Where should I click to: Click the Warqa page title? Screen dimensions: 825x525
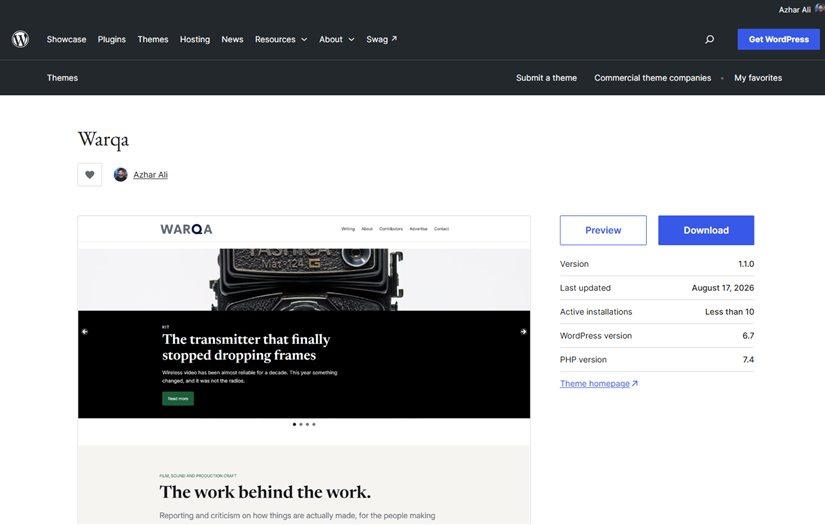103,140
